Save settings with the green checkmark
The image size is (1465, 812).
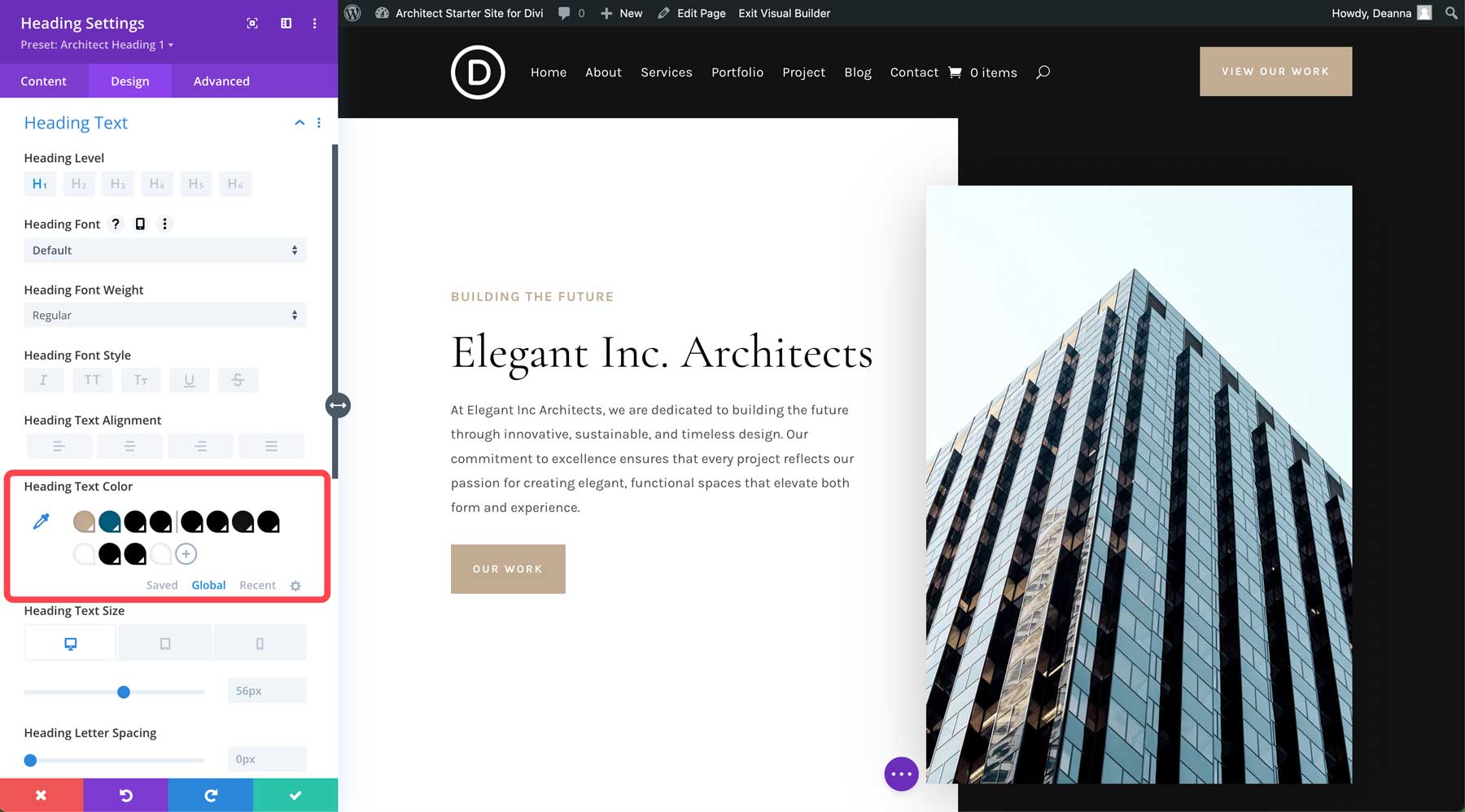(x=295, y=795)
